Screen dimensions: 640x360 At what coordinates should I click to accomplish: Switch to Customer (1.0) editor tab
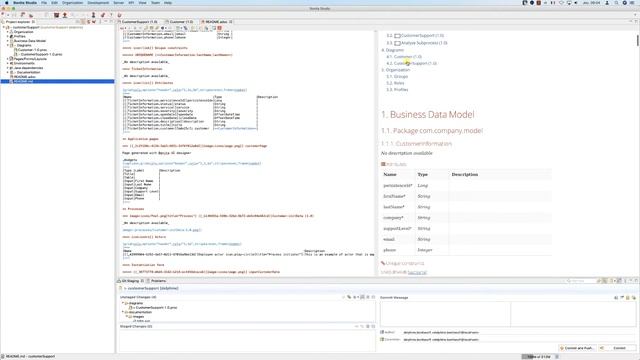(x=181, y=22)
